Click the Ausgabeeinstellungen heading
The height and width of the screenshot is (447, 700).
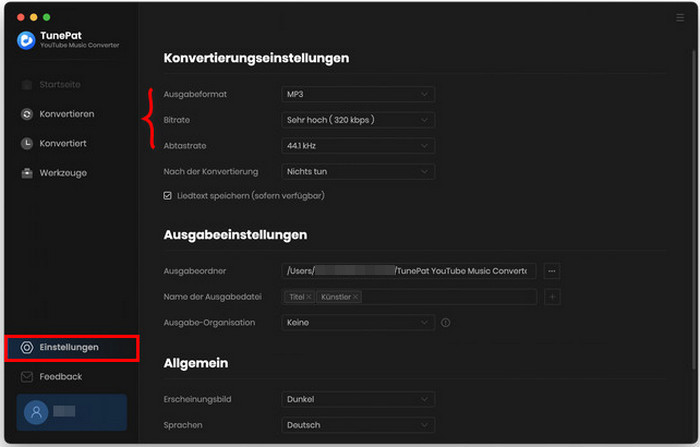coord(235,235)
